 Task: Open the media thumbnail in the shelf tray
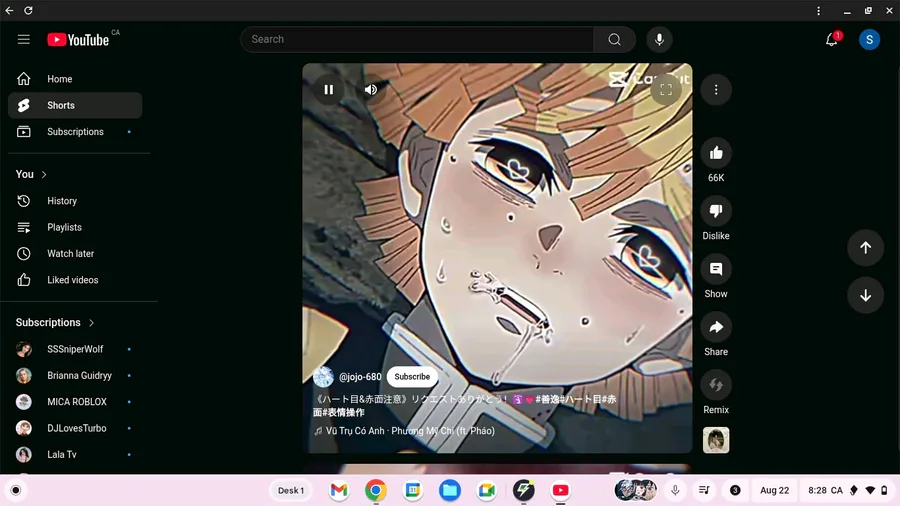[636, 491]
